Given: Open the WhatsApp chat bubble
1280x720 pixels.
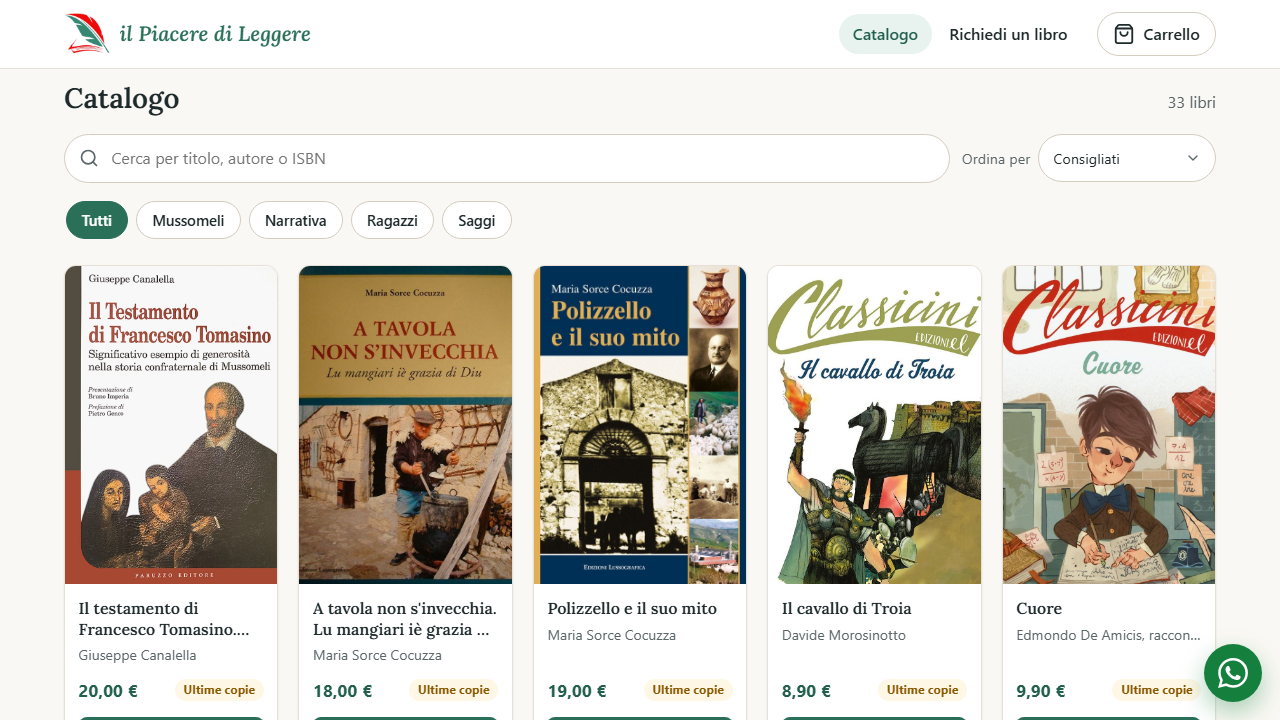Looking at the screenshot, I should pyautogui.click(x=1233, y=673).
